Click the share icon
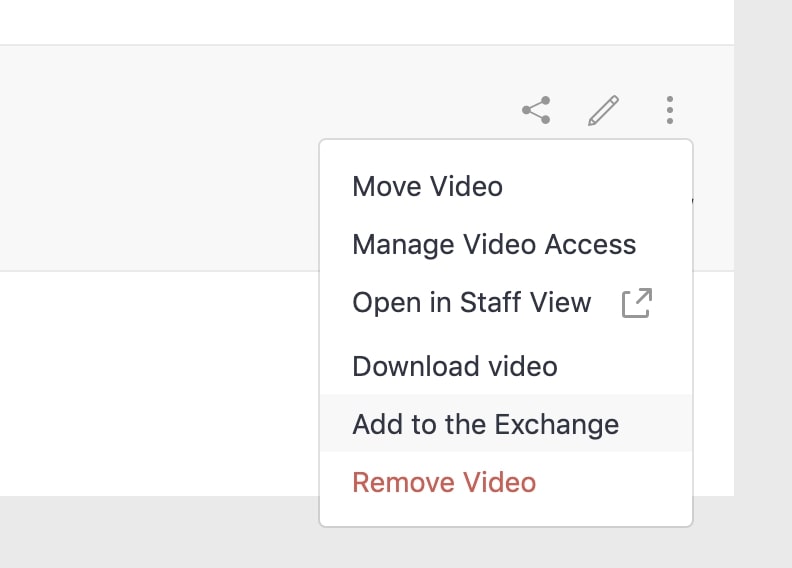This screenshot has height=568, width=792. 537,110
